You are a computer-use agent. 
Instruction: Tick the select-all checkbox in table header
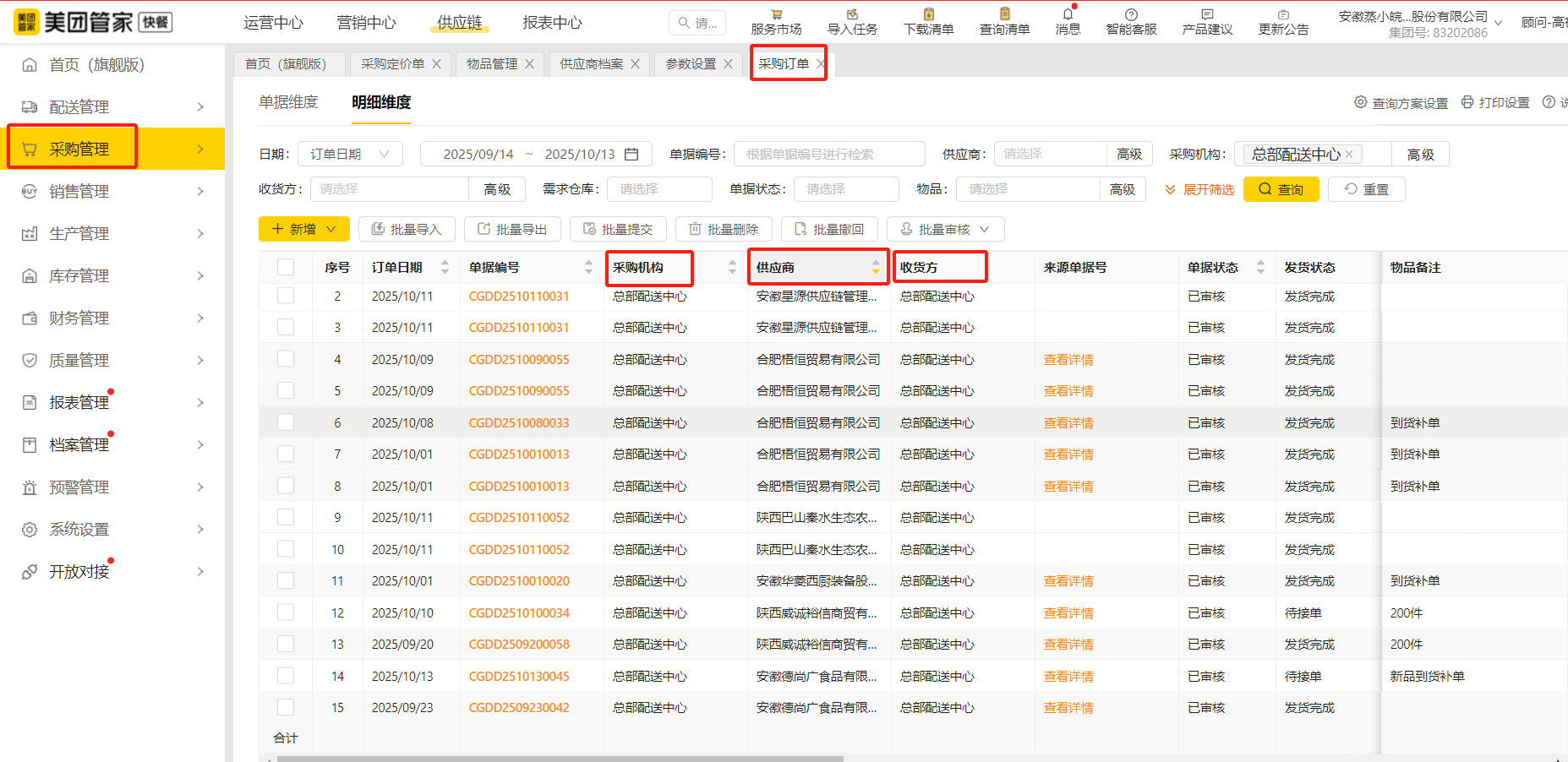286,267
